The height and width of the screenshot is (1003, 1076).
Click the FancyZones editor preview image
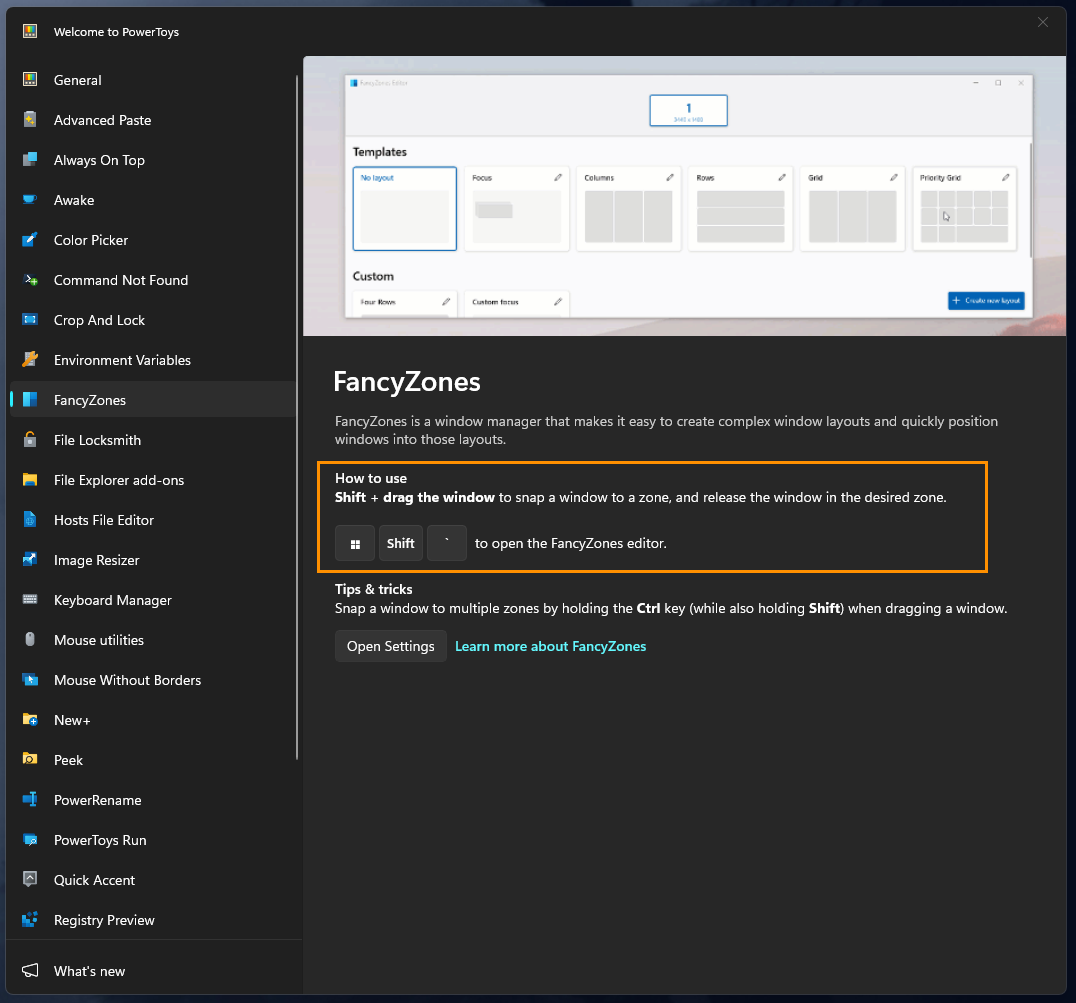point(684,196)
